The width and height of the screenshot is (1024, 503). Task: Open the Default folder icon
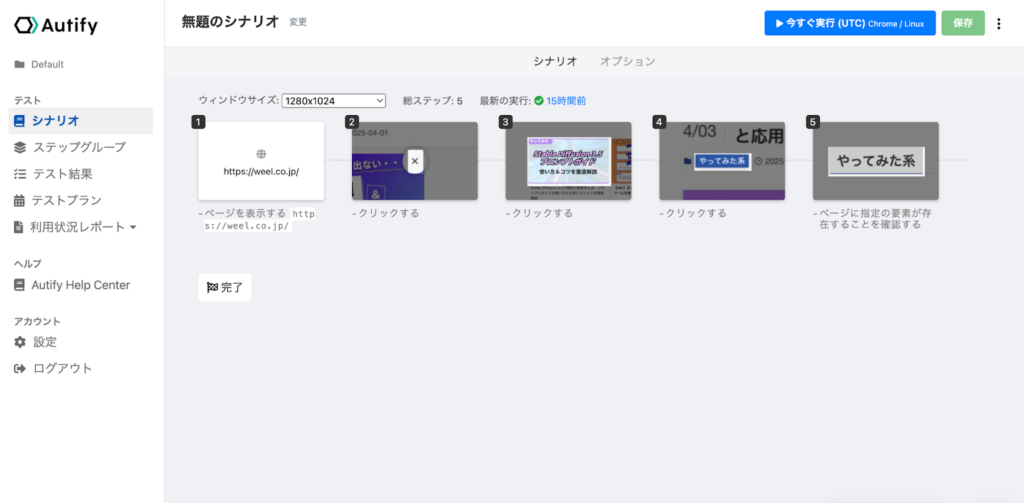20,65
